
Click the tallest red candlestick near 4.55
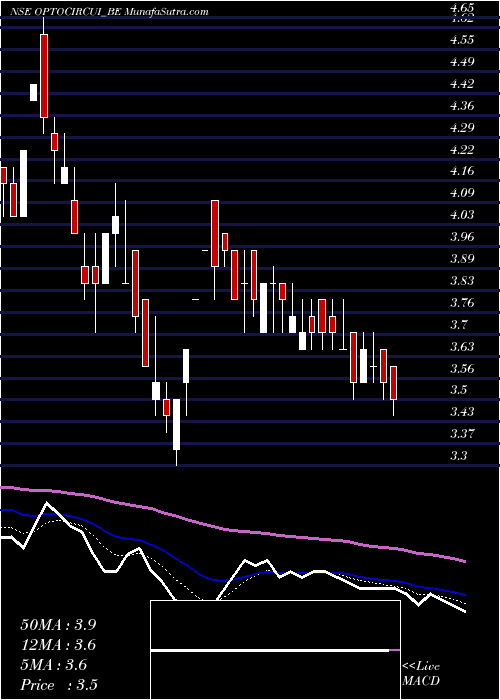pos(44,76)
